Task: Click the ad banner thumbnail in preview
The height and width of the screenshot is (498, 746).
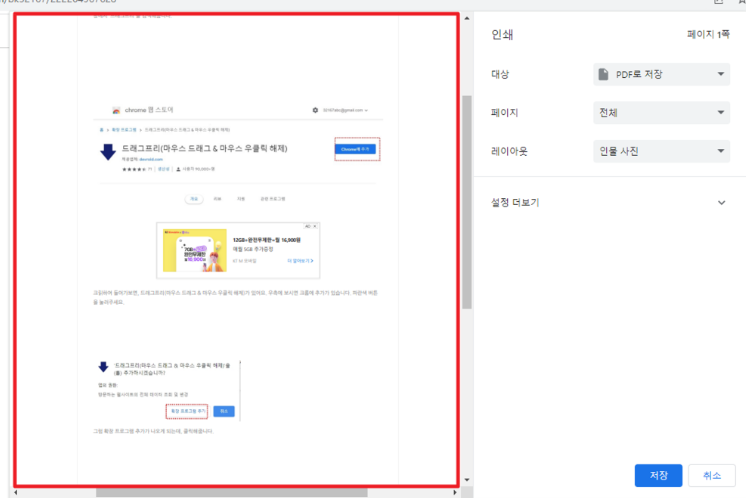Action: tap(195, 251)
